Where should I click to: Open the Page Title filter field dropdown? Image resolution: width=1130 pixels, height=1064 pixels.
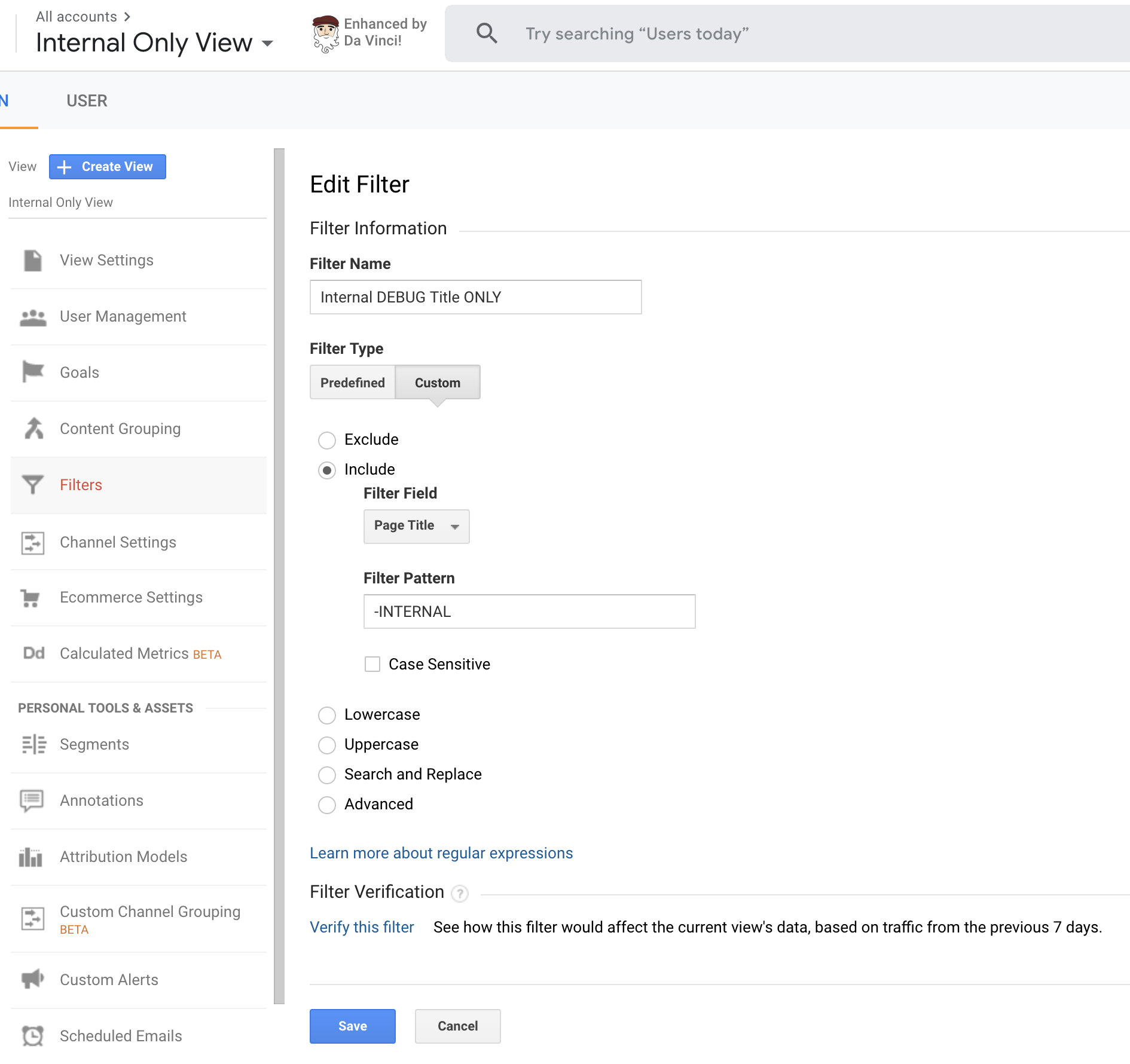416,526
